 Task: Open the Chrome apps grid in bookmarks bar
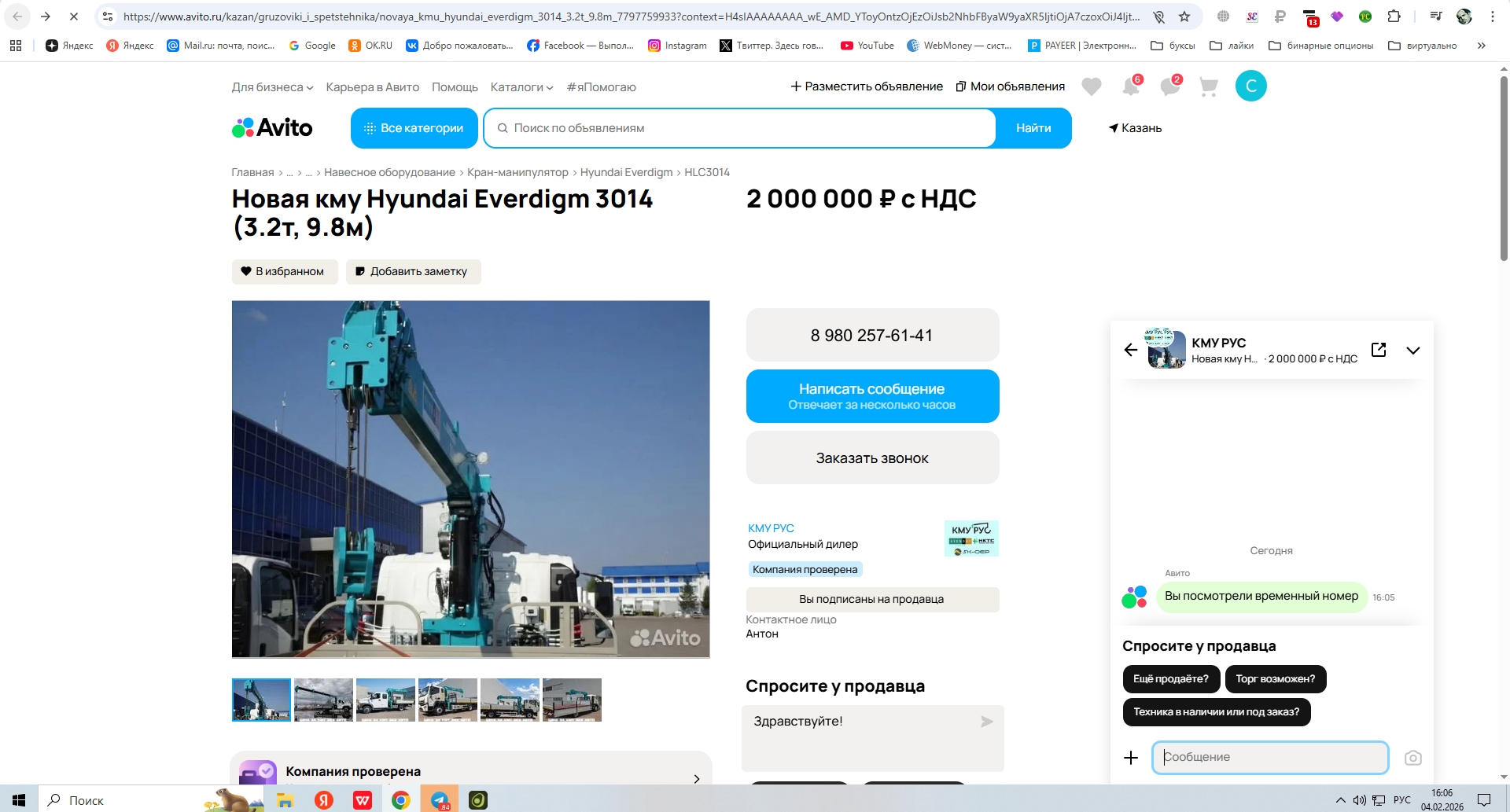coord(16,46)
